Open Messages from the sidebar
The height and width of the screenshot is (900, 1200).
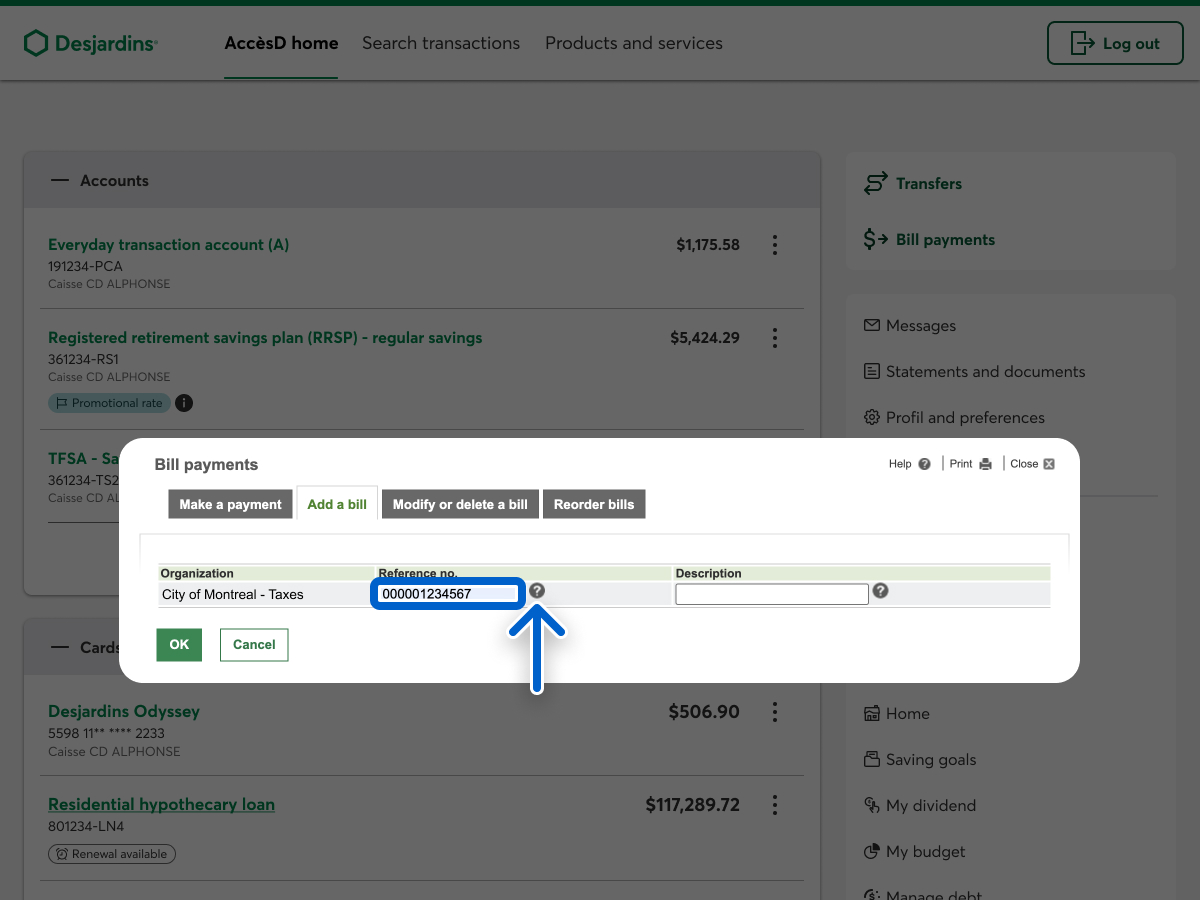tap(920, 326)
